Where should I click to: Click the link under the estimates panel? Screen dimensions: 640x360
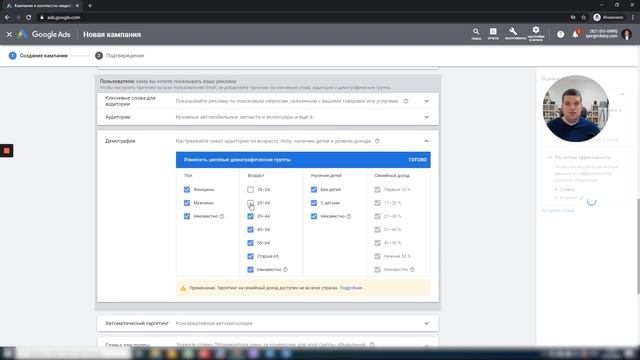[558, 211]
